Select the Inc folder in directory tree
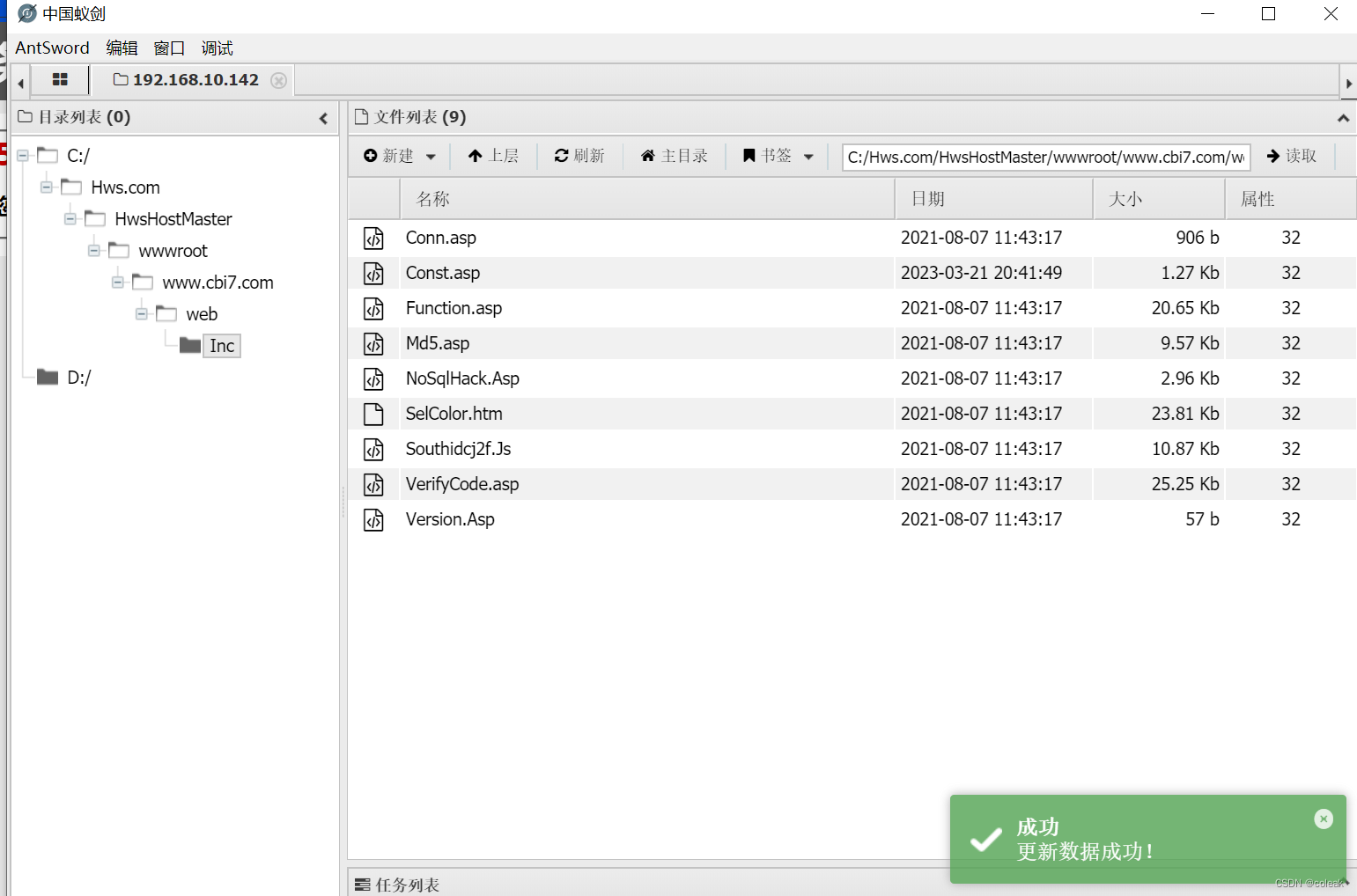The width and height of the screenshot is (1357, 896). 221,345
